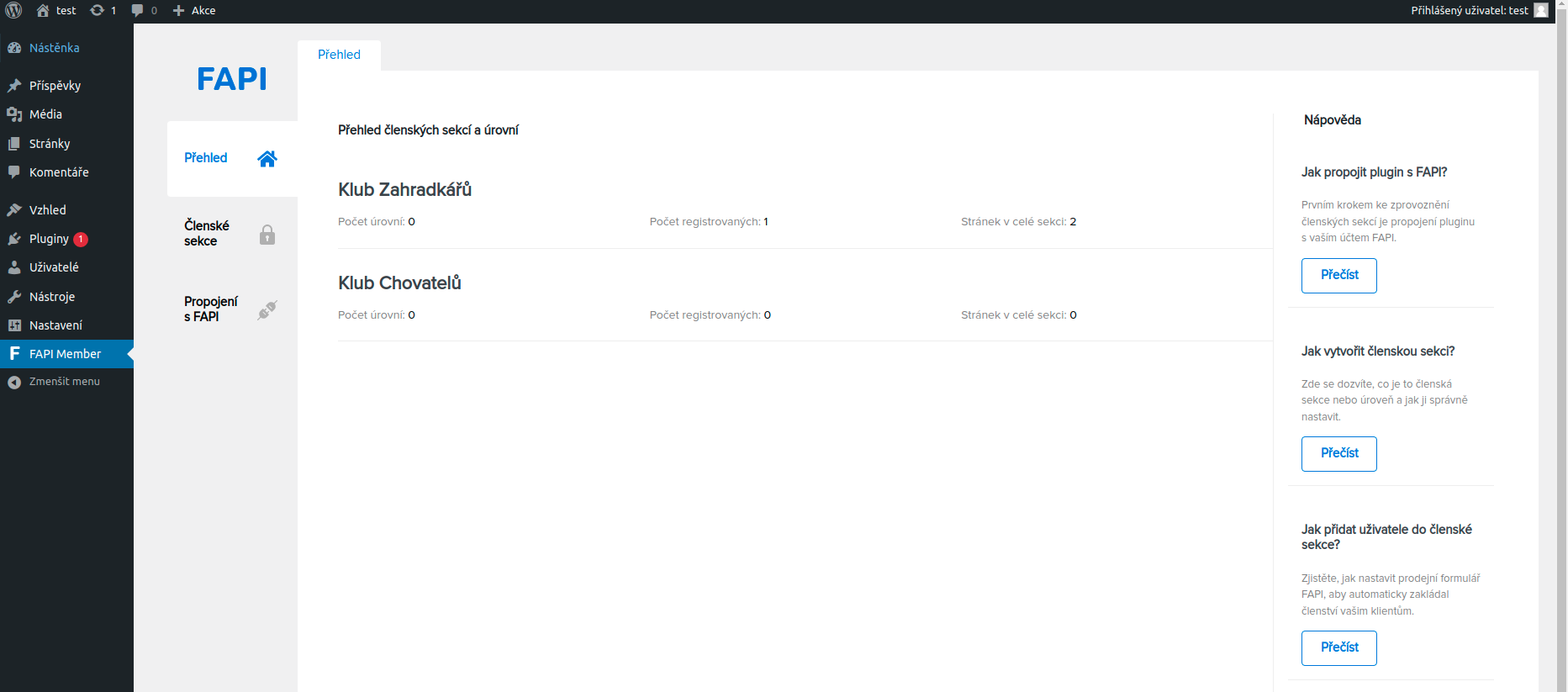Click the FAPI Member F icon
The image size is (1568, 692).
[14, 354]
